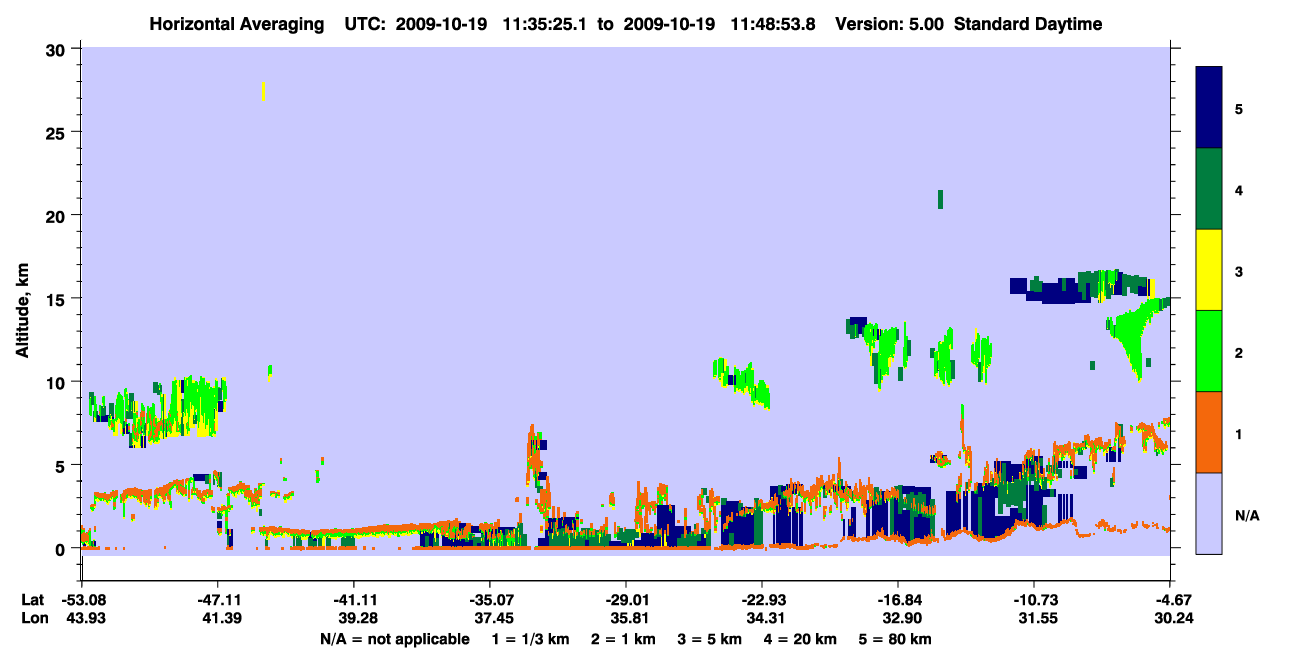The height and width of the screenshot is (667, 1300).
Task: Click the small yellow feature near 27 km altitude
Action: coord(263,91)
